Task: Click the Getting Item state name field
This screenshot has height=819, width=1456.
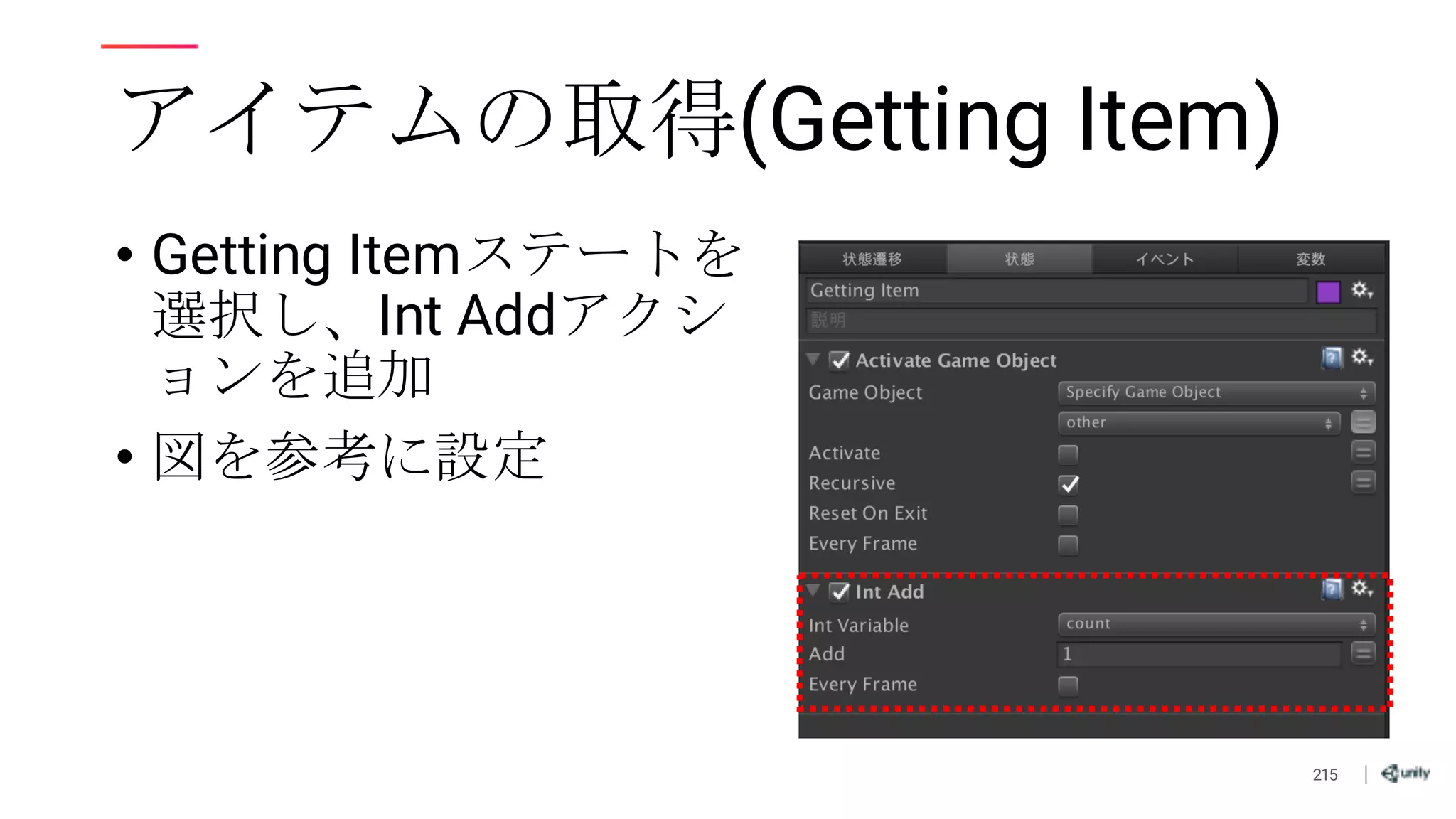Action: click(x=1056, y=291)
